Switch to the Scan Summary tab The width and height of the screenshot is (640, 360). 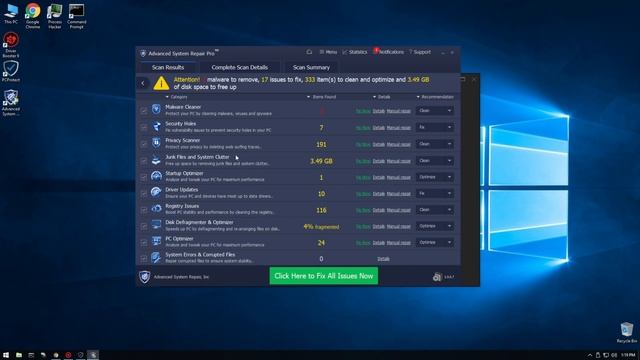coord(311,67)
